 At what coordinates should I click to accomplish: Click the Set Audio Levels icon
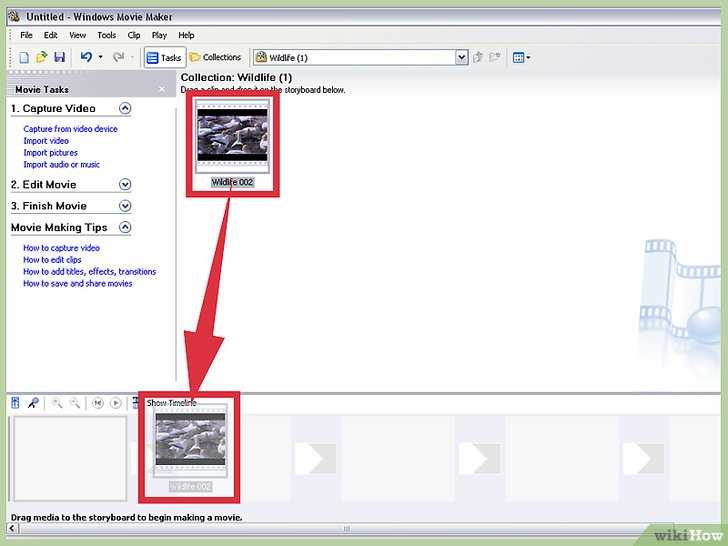(x=15, y=403)
